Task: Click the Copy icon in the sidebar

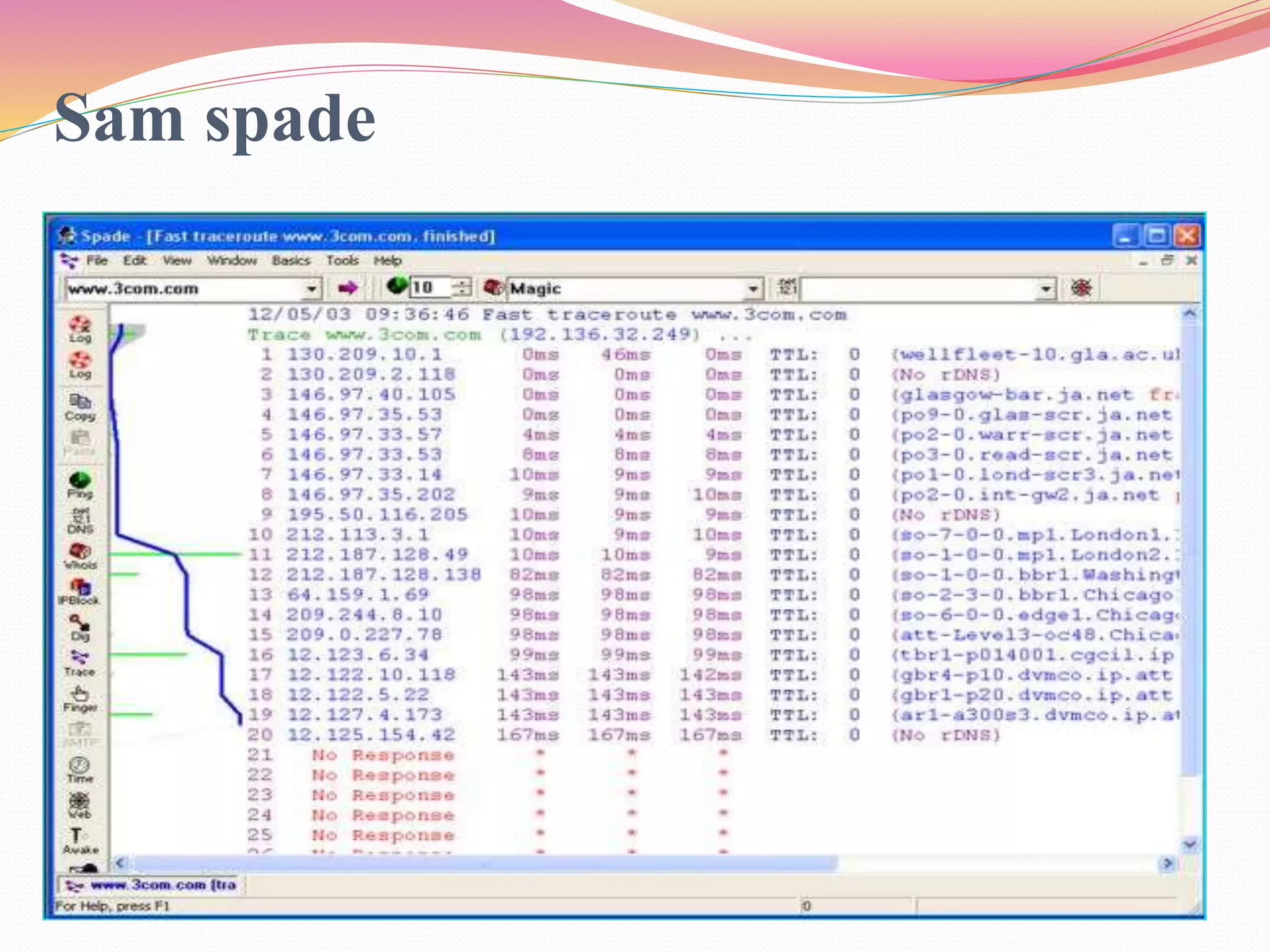Action: 80,406
